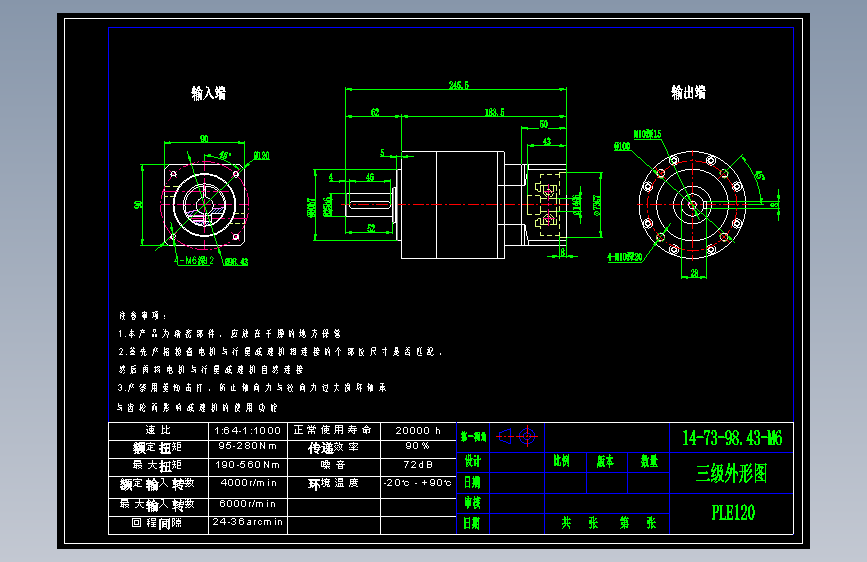Select the 190-560Nm value
867x562 pixels.
(x=247, y=465)
